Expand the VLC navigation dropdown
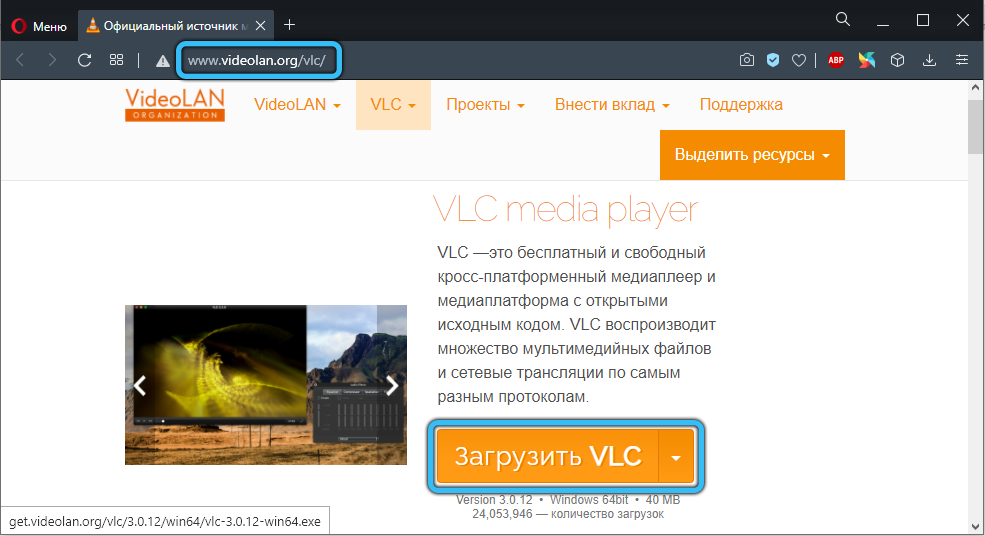985x536 pixels. pos(393,105)
